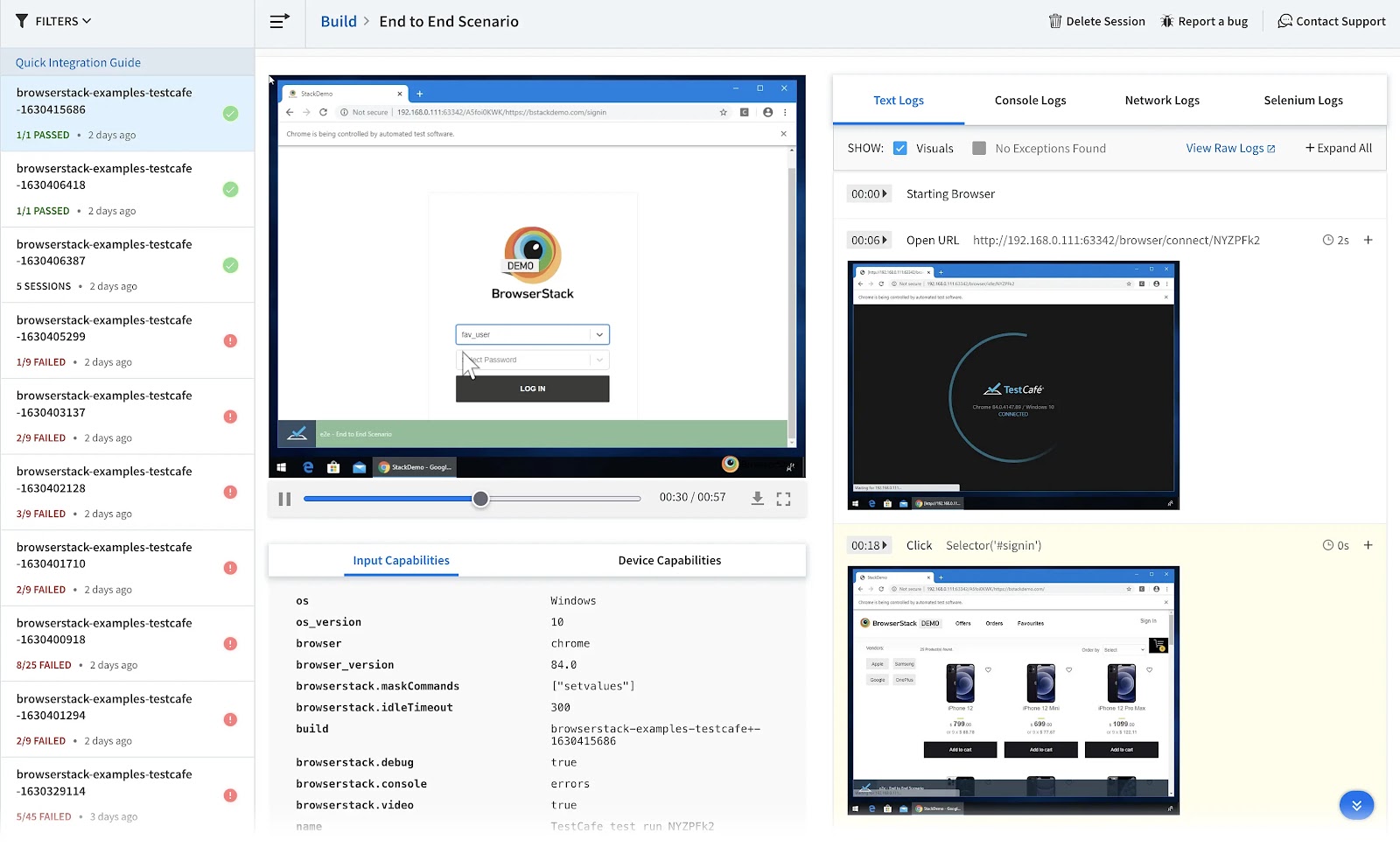
Task: Switch to the Console Logs tab
Action: (x=1030, y=100)
